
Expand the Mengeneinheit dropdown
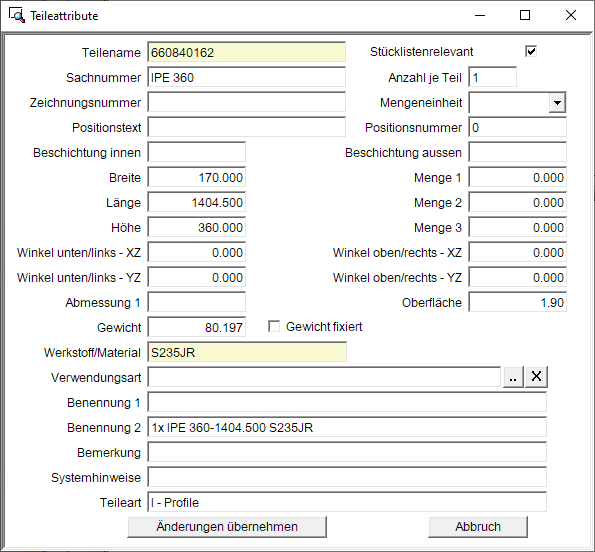pyautogui.click(x=557, y=103)
